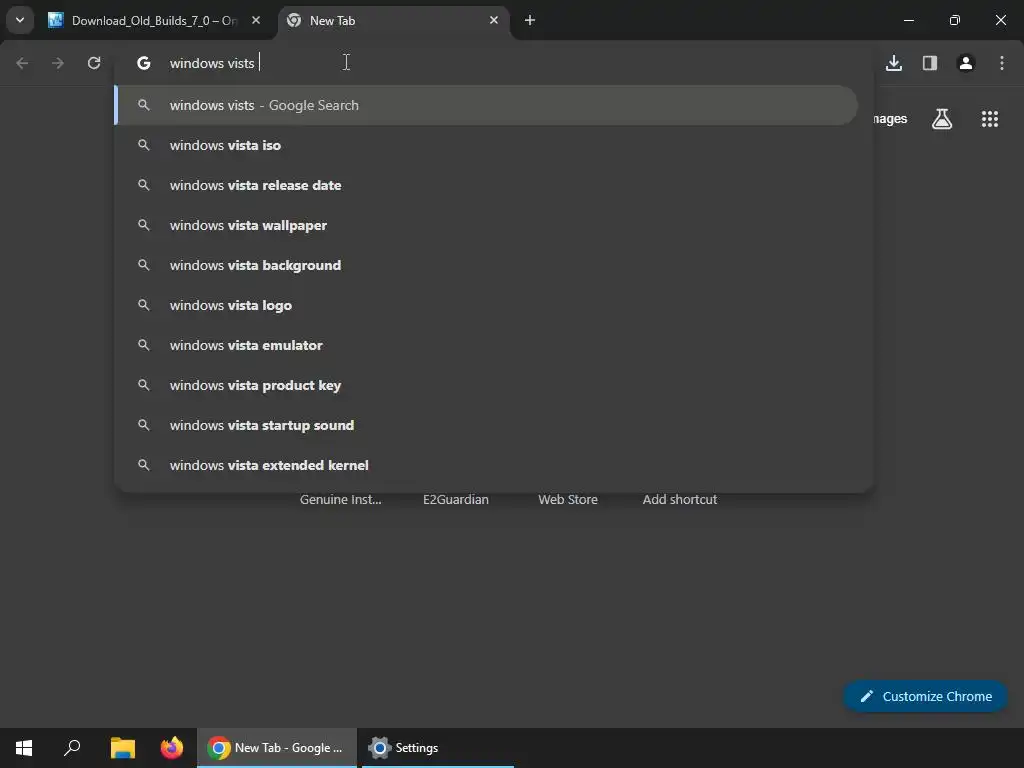Click search icon beside 'windows vista extended kernel'
The image size is (1024, 768).
click(144, 465)
